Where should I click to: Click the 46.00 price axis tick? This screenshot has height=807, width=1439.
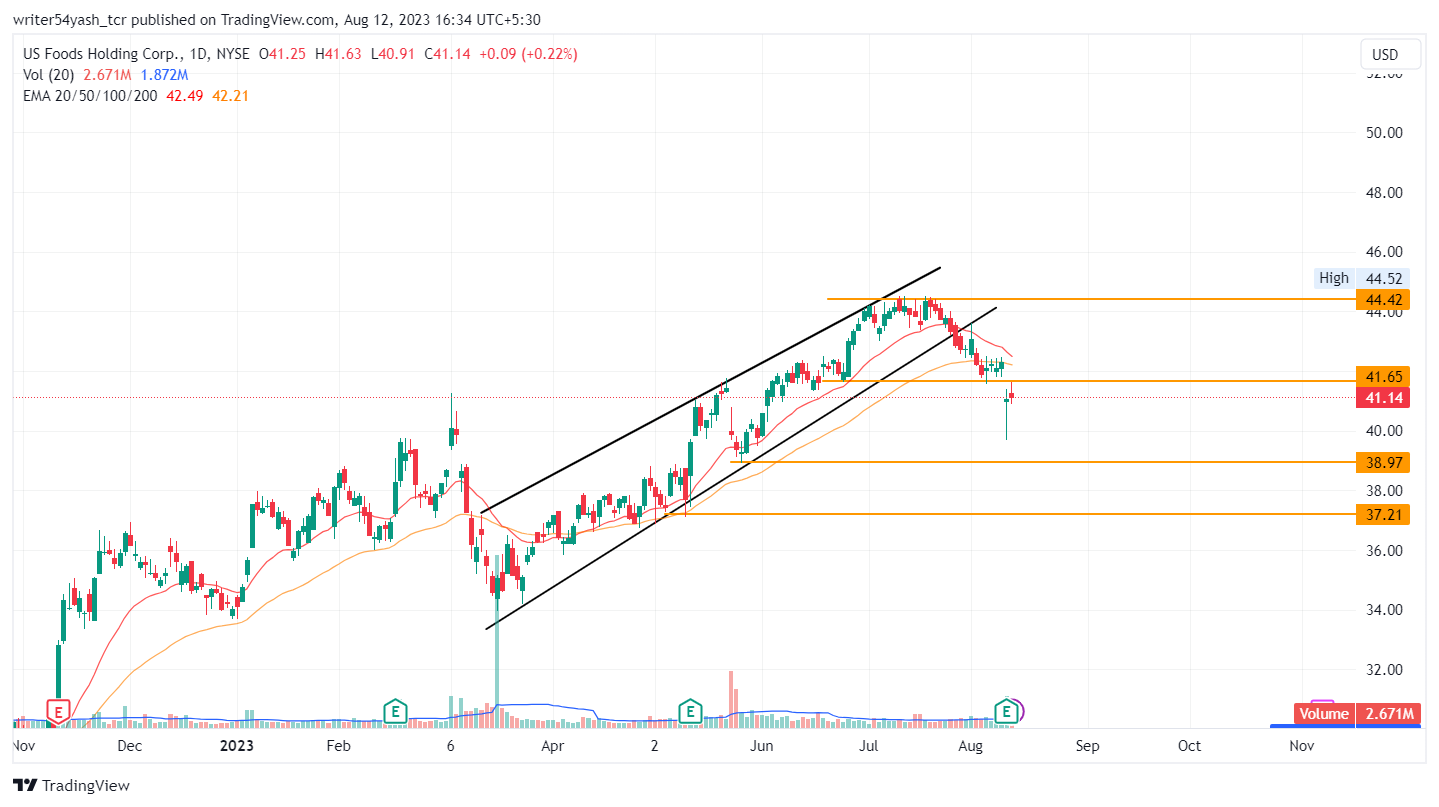click(1385, 251)
